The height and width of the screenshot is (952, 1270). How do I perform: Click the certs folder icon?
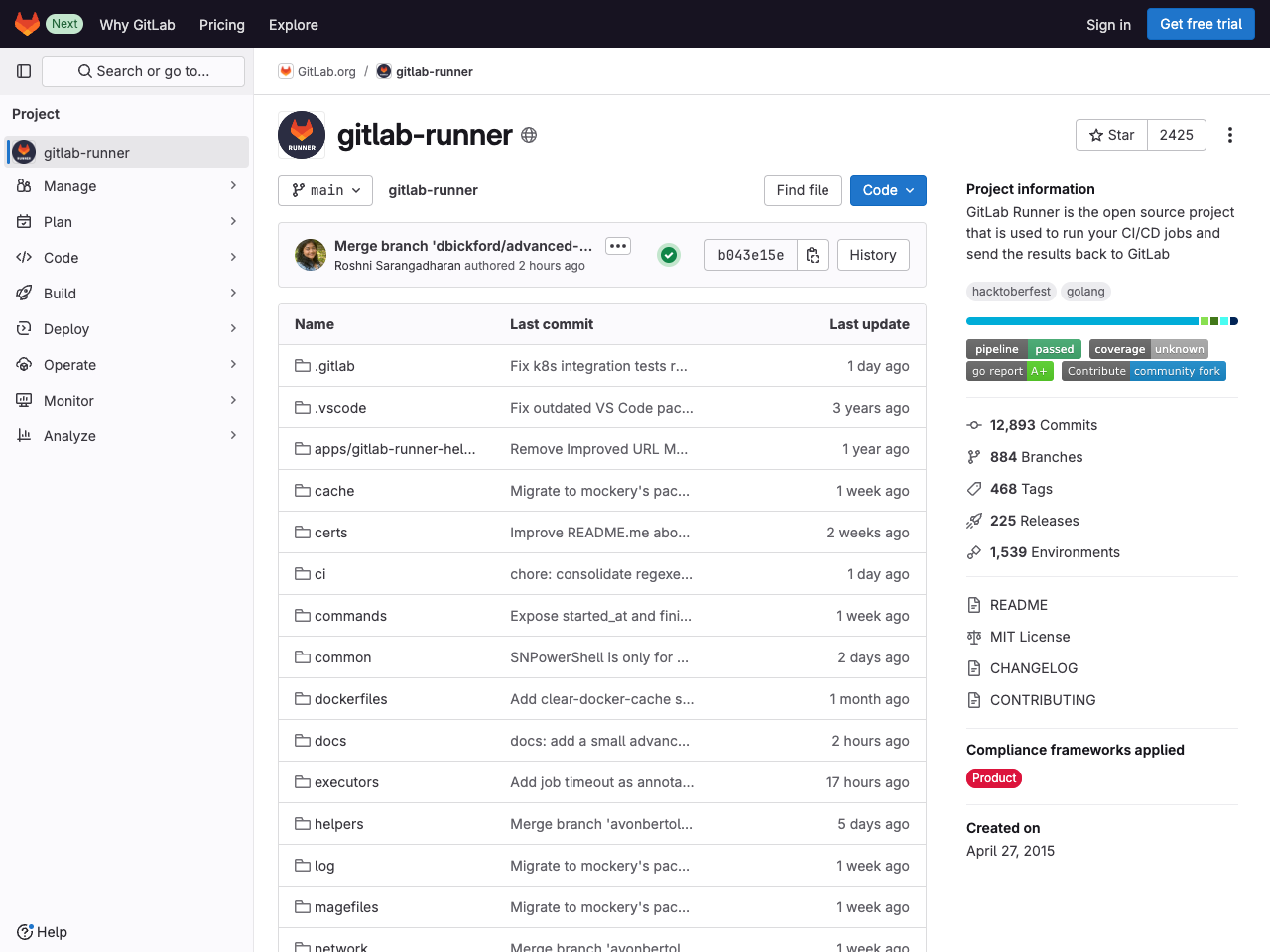(x=303, y=533)
